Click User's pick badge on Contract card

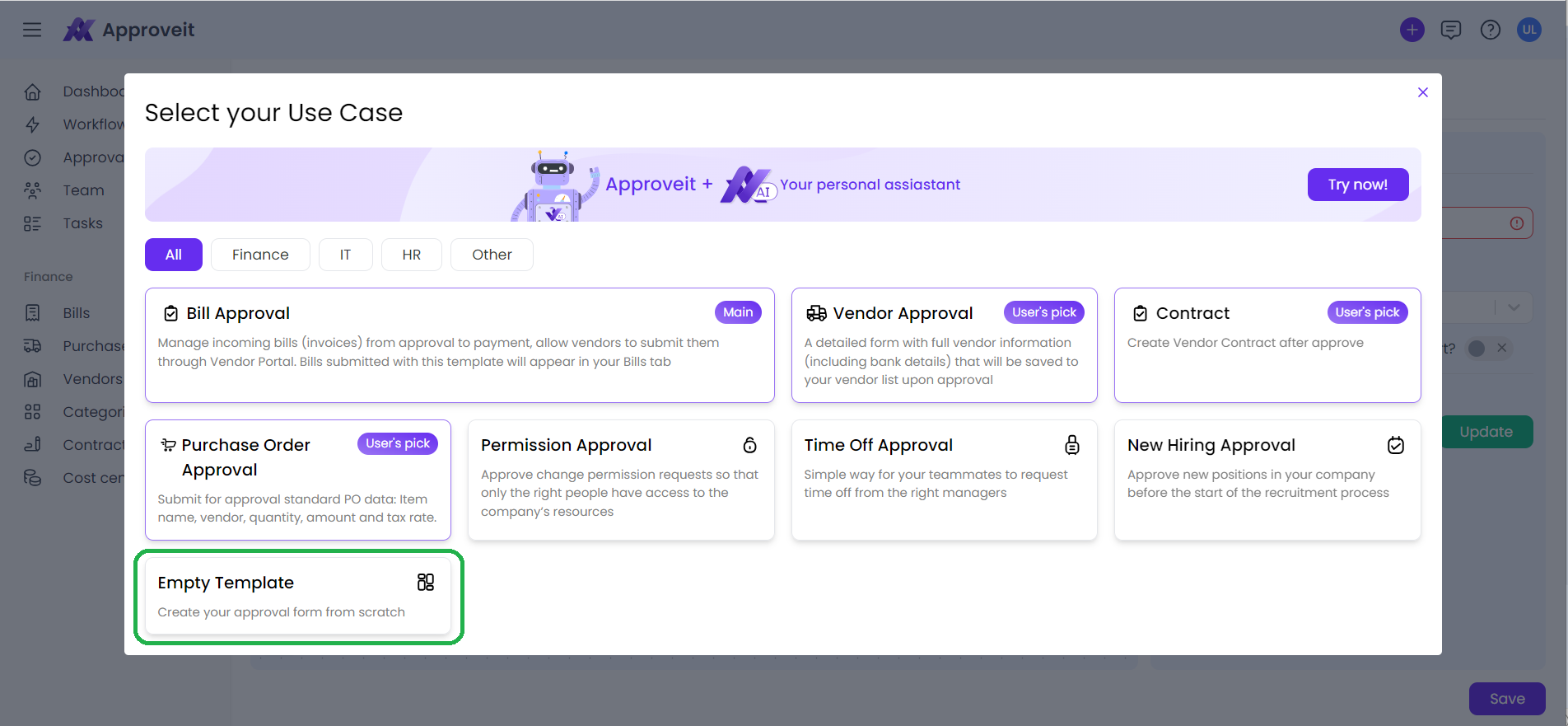coord(1367,312)
